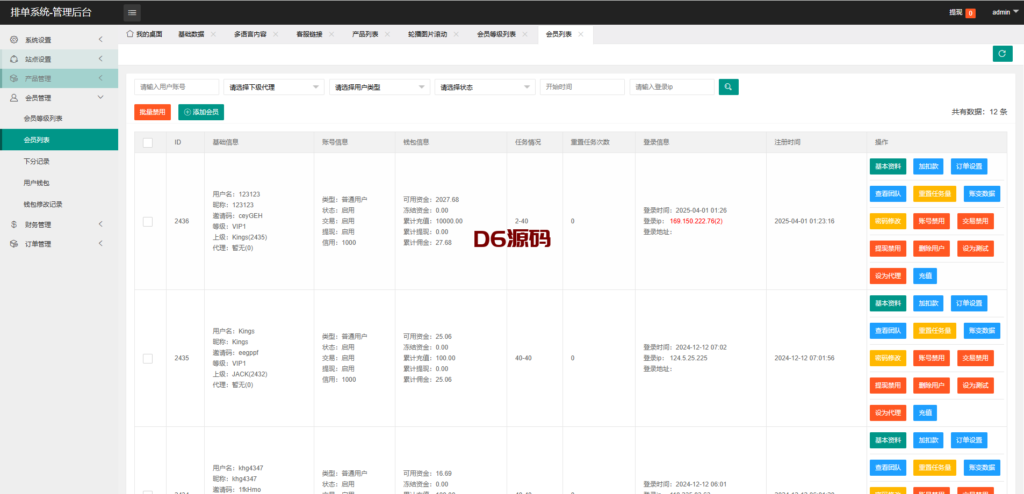The height and width of the screenshot is (494, 1024).
Task: Click the 请输入用户账号 input field
Action: coord(177,87)
